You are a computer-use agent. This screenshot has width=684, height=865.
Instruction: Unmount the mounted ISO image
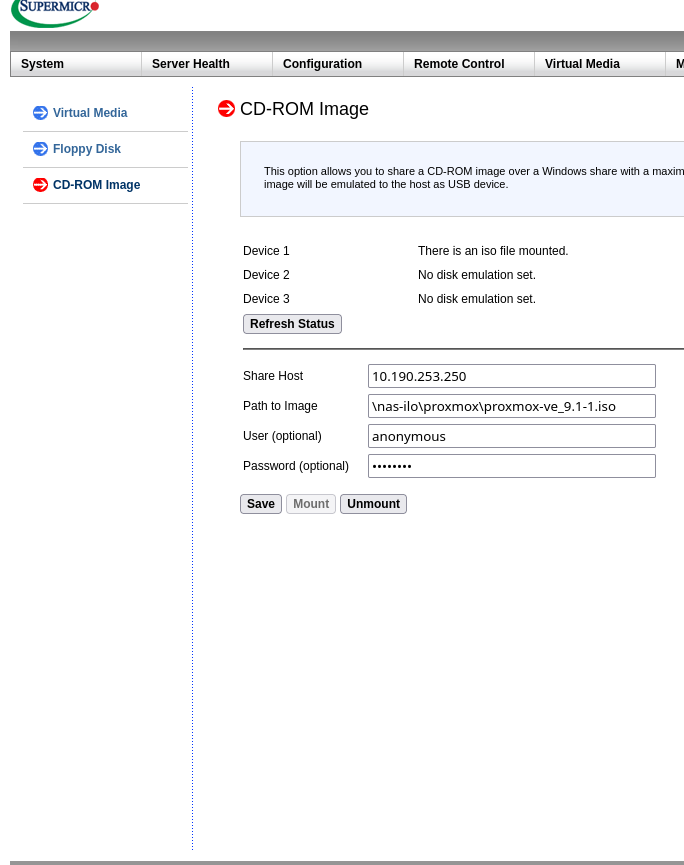pyautogui.click(x=373, y=504)
